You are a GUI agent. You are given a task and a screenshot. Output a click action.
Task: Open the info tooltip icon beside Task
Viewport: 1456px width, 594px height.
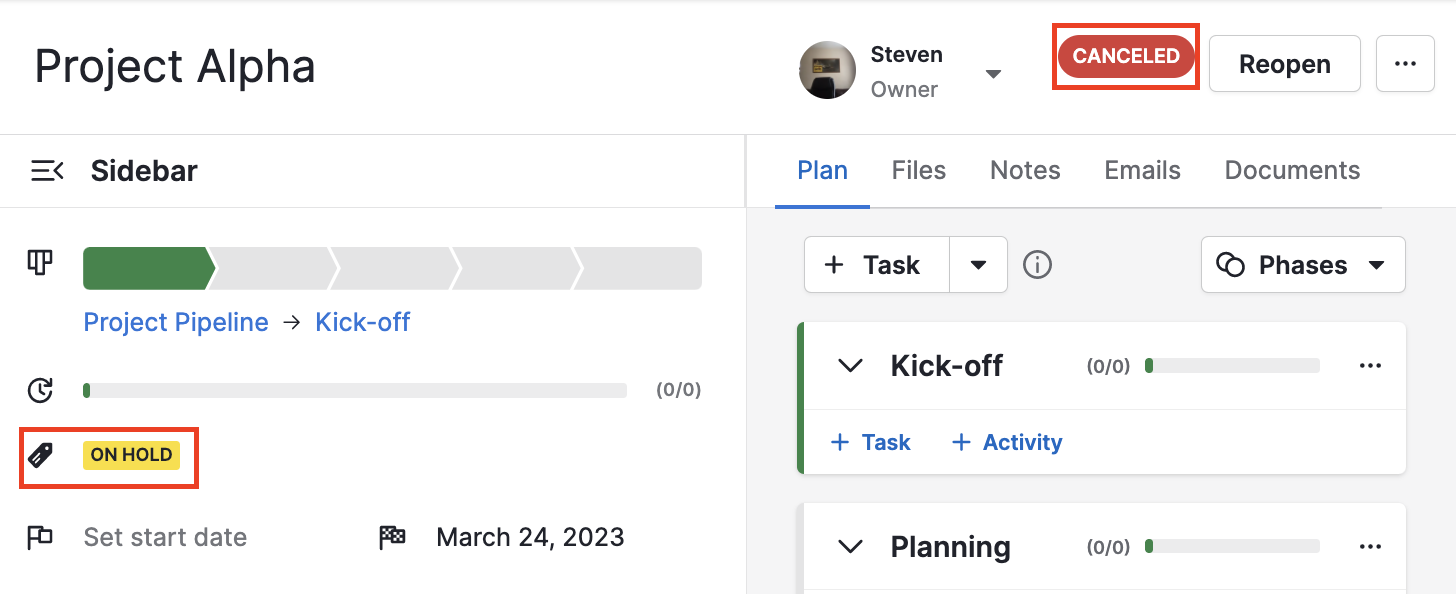1037,264
